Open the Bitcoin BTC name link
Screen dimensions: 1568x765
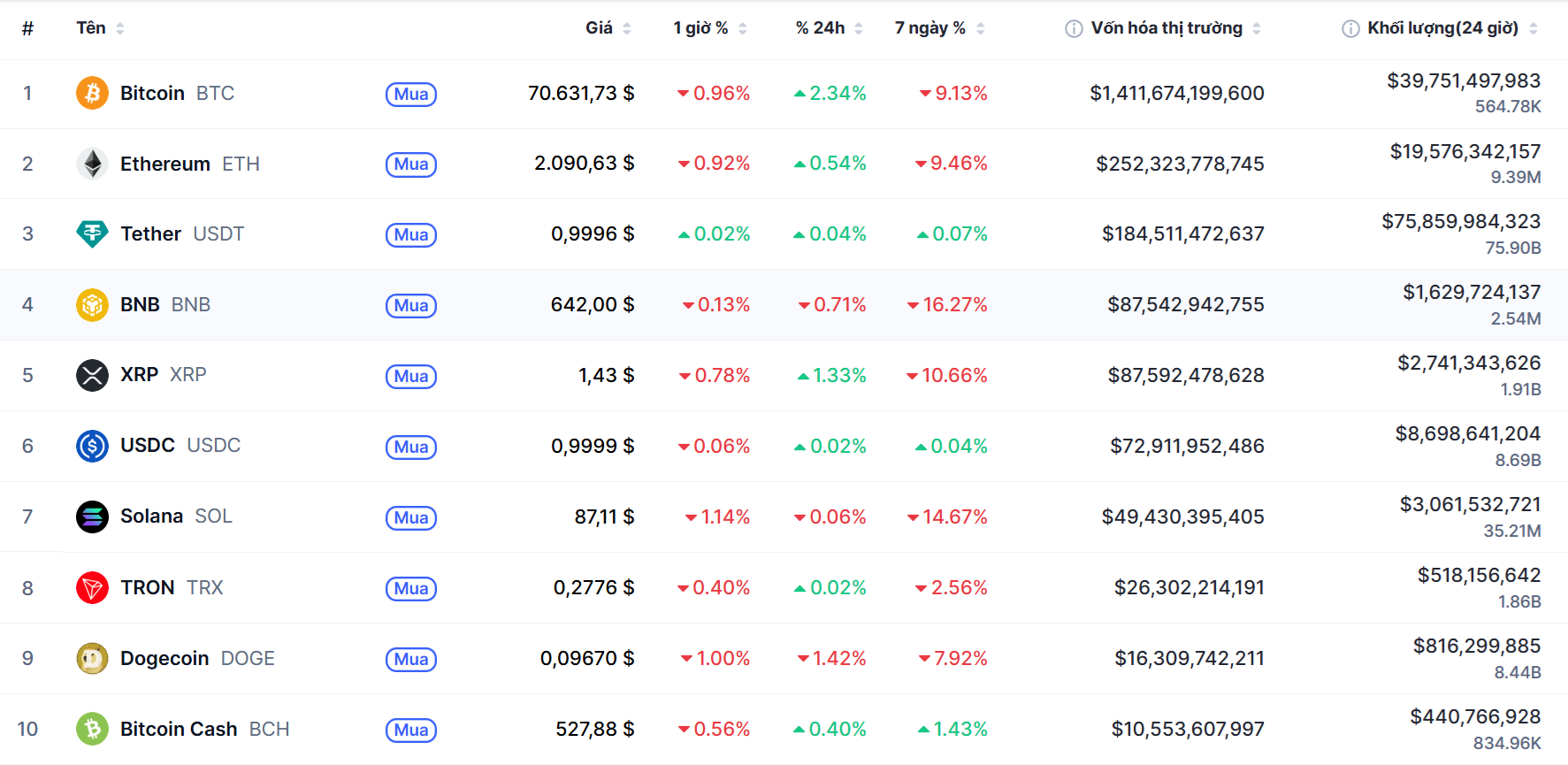[177, 93]
